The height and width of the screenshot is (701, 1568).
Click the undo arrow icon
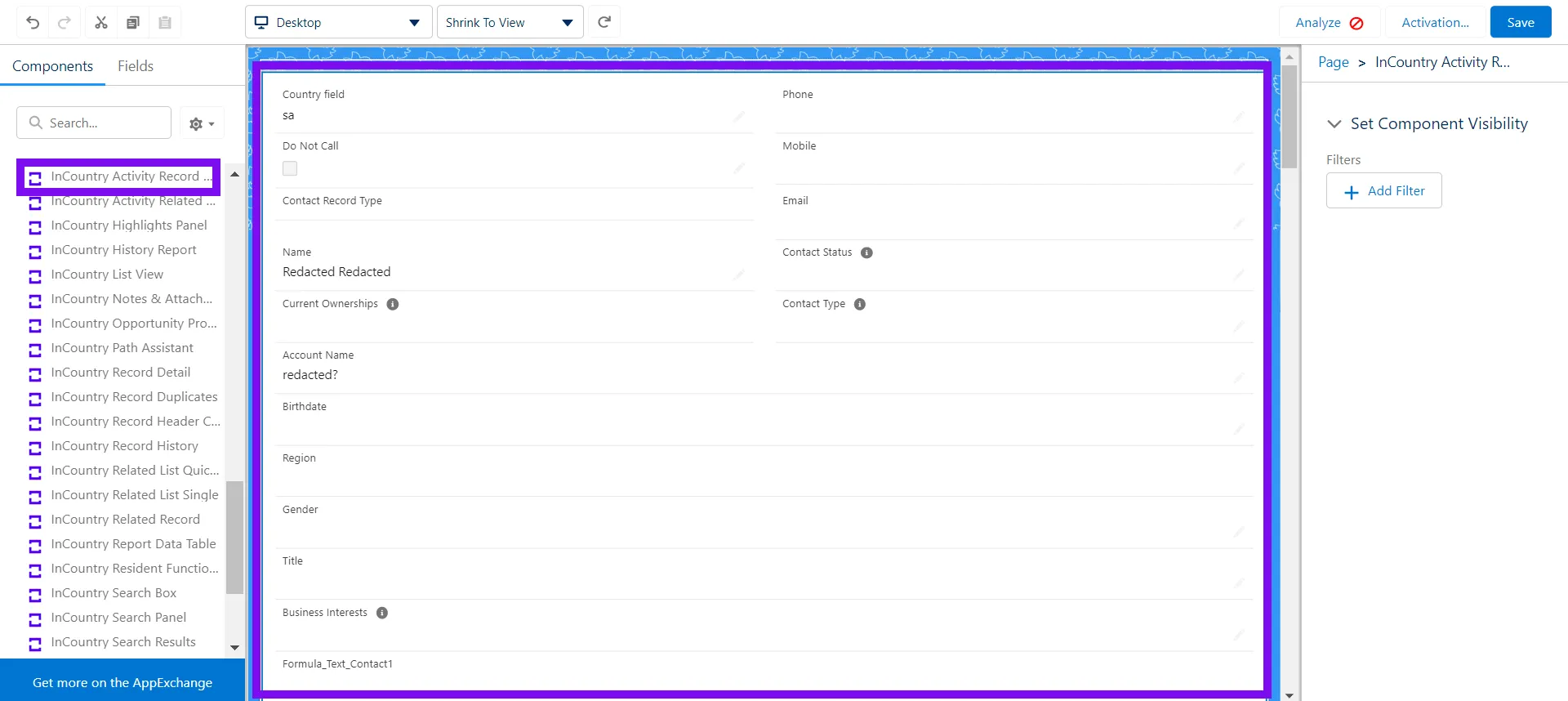33,23
